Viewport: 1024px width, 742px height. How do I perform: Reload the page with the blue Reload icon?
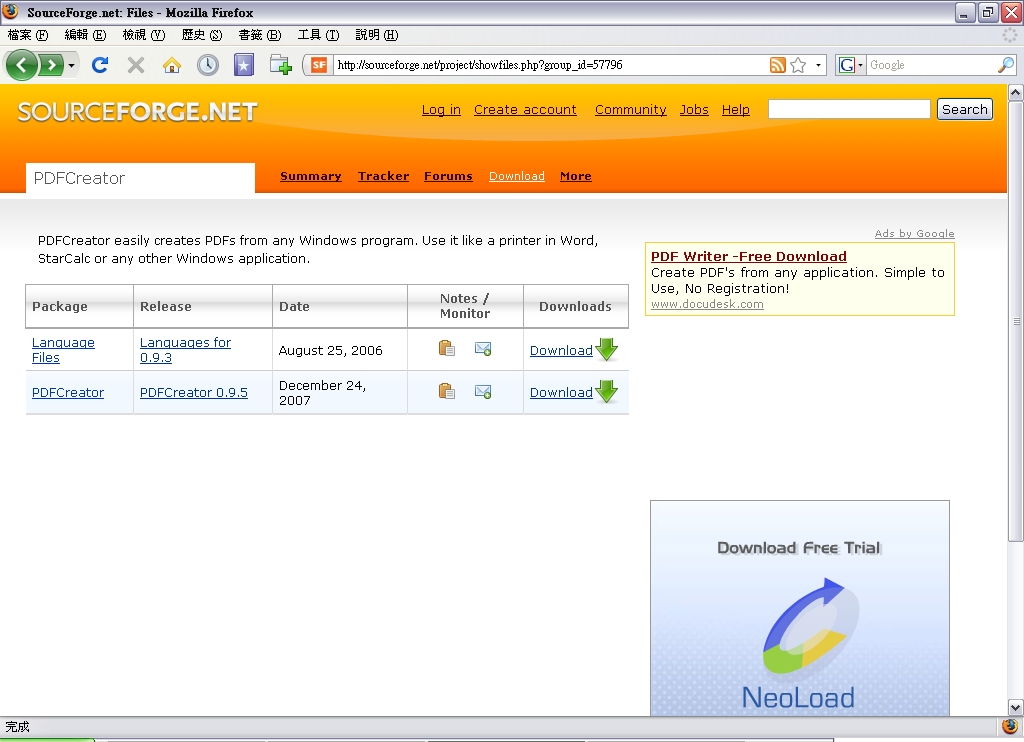coord(100,65)
